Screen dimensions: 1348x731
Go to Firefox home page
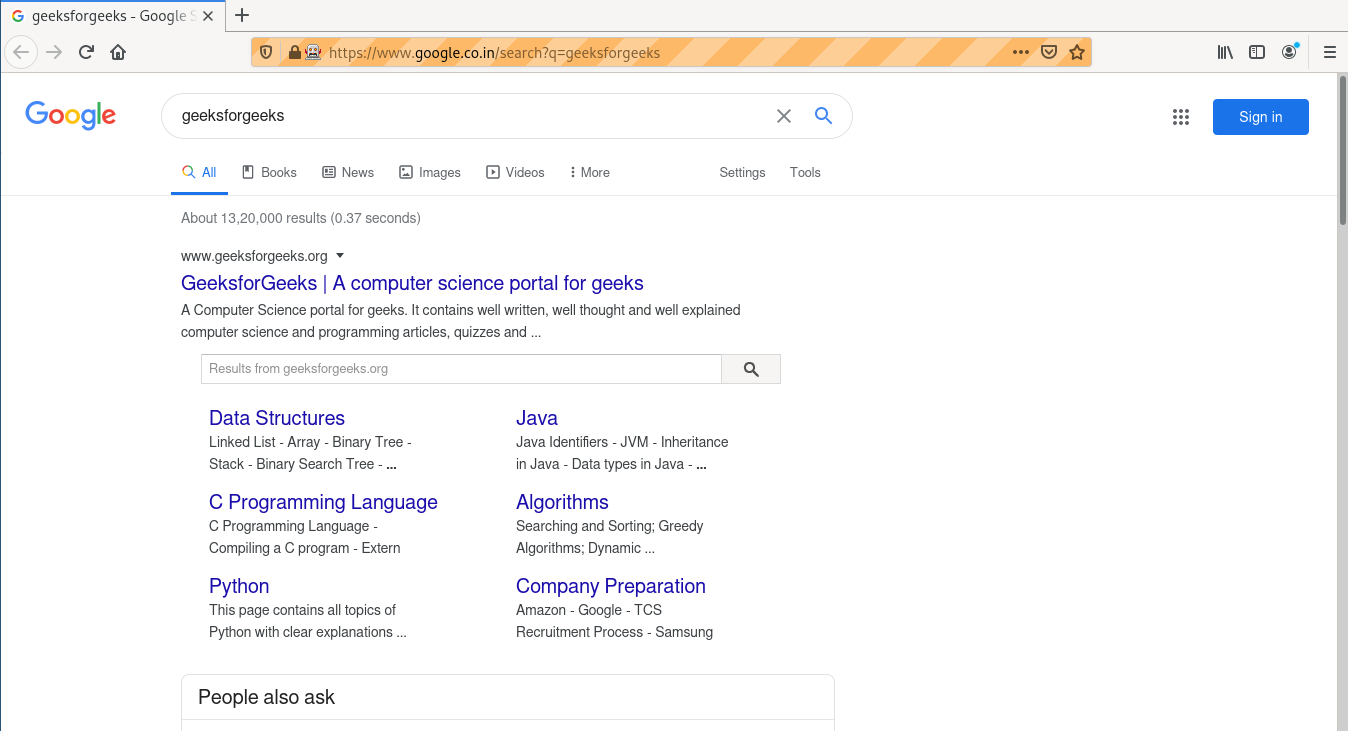(118, 53)
